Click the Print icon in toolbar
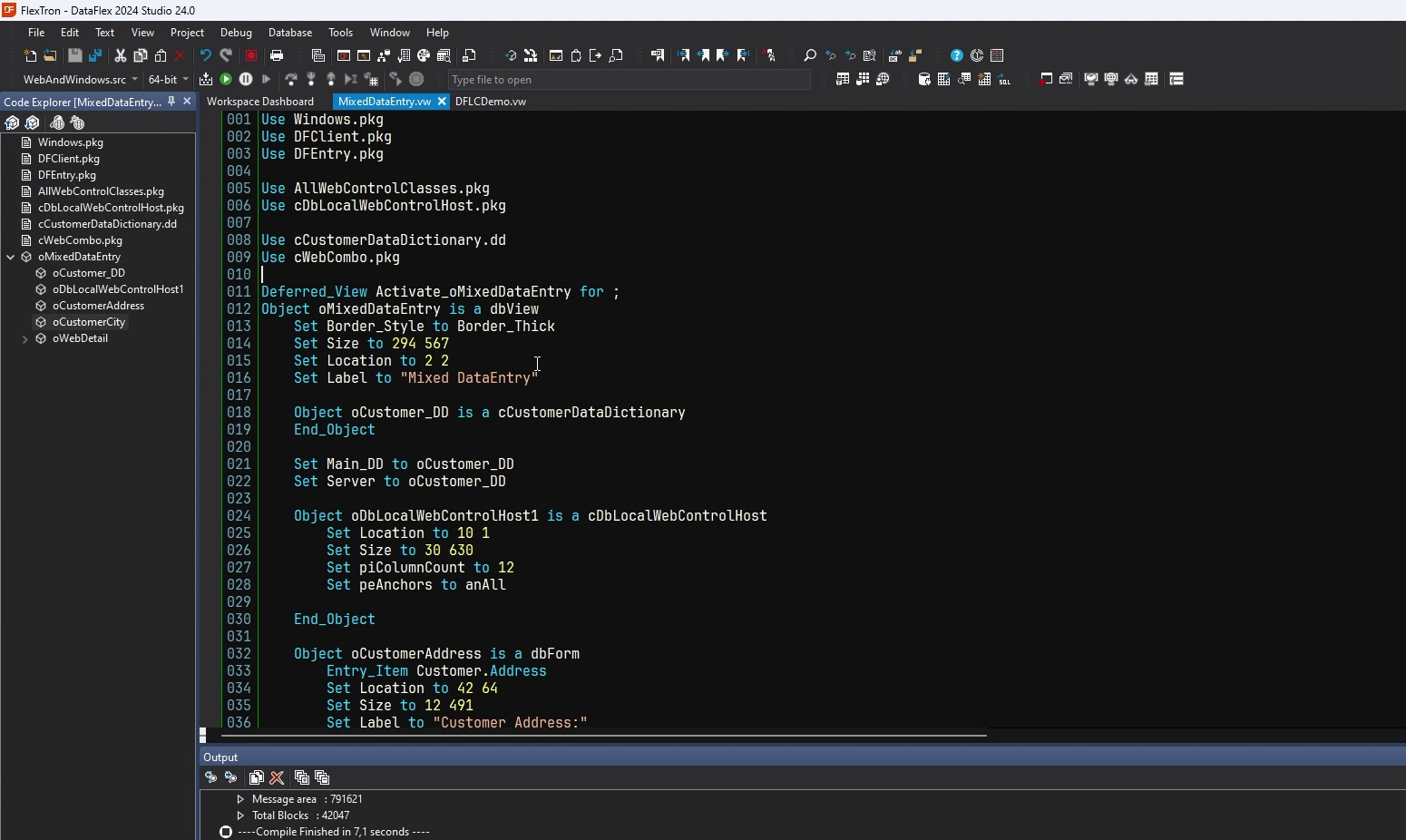The height and width of the screenshot is (840, 1406). tap(277, 56)
